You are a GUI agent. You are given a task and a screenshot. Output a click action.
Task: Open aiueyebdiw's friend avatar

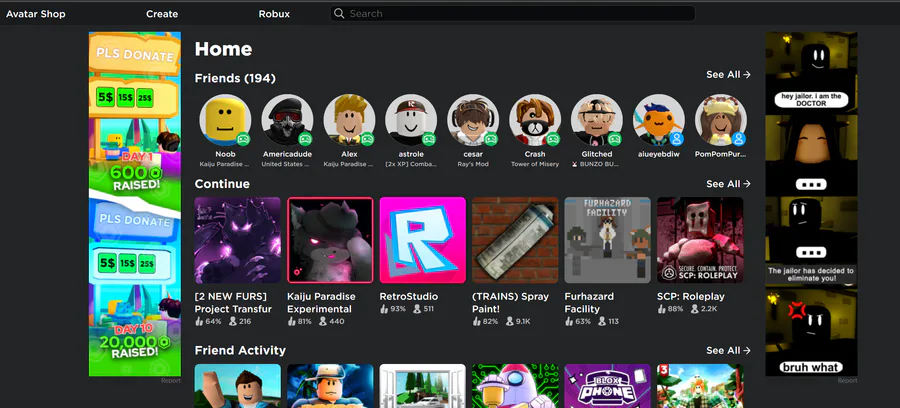click(x=659, y=120)
